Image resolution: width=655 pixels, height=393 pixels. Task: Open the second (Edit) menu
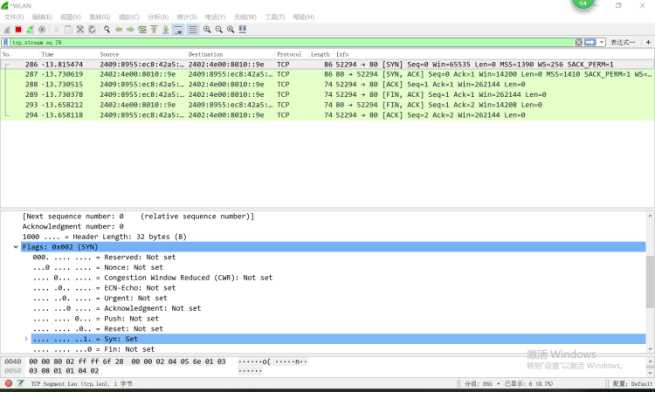(x=42, y=17)
